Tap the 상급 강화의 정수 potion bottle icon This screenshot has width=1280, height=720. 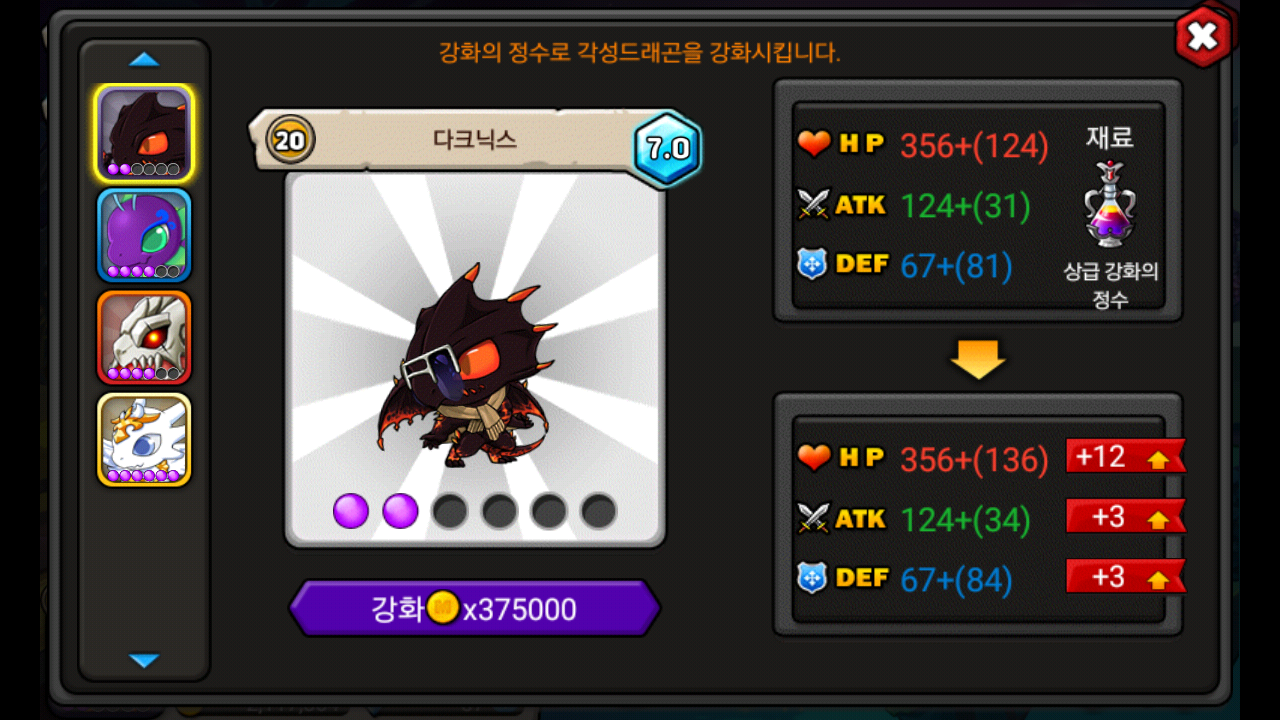tap(1110, 205)
